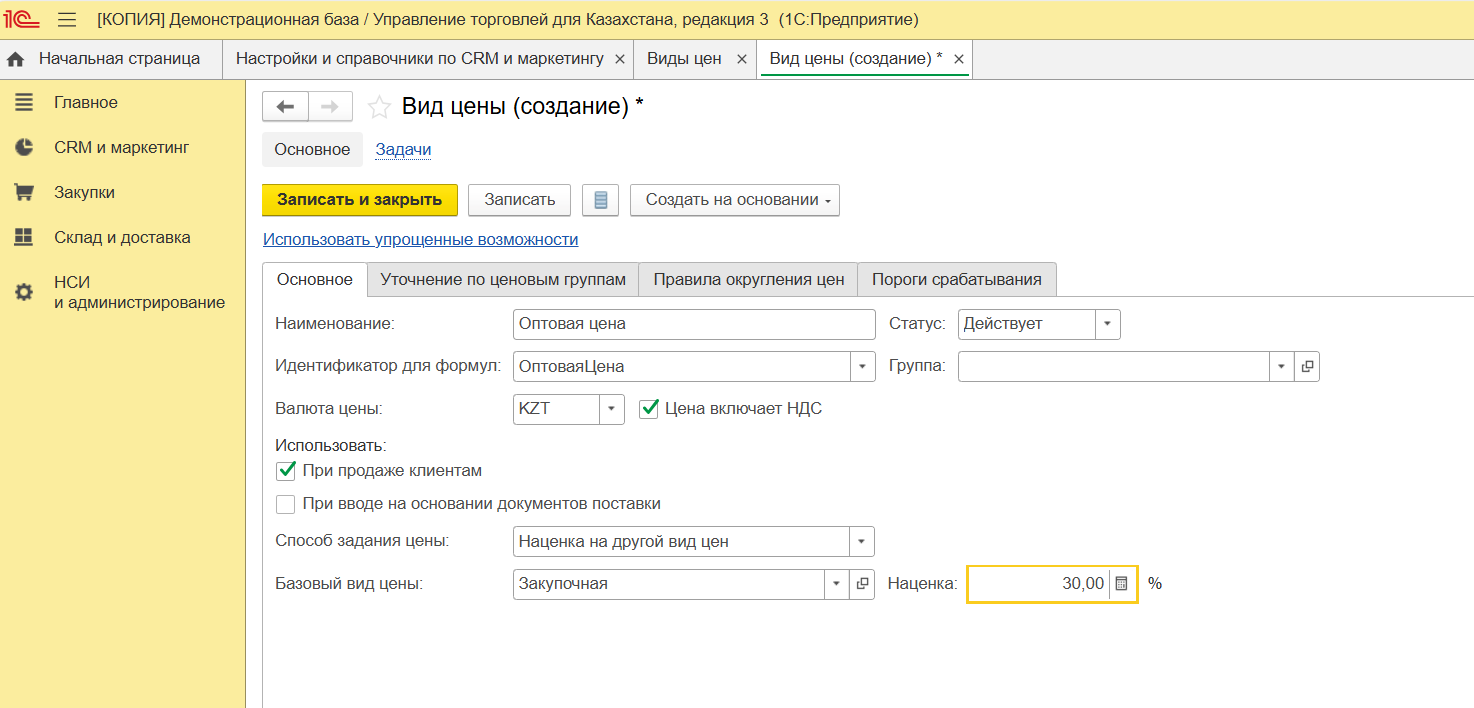
Task: Open Базовый вид цены record via open button
Action: click(862, 584)
